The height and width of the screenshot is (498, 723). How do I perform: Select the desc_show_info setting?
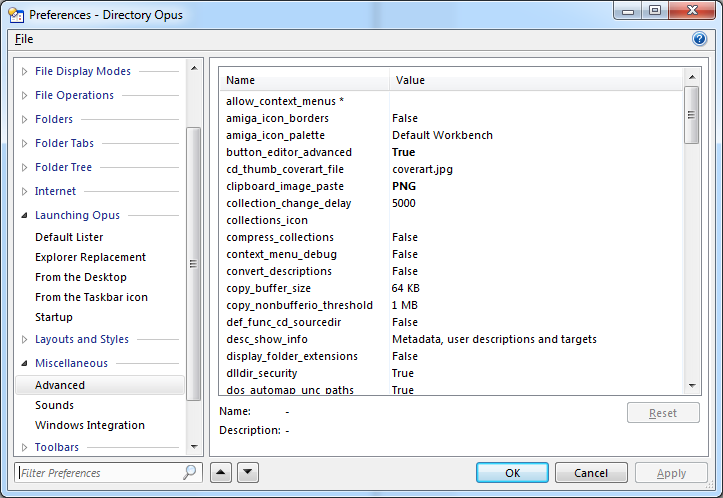[x=451, y=339]
